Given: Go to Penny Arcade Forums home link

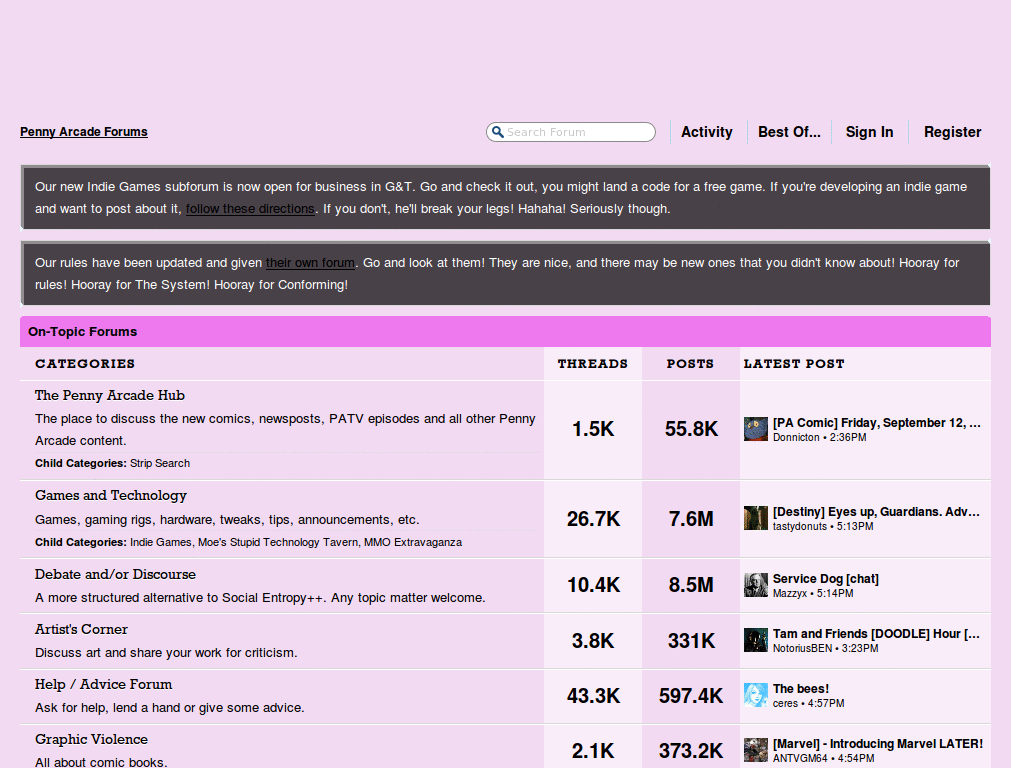Looking at the screenshot, I should coord(84,132).
